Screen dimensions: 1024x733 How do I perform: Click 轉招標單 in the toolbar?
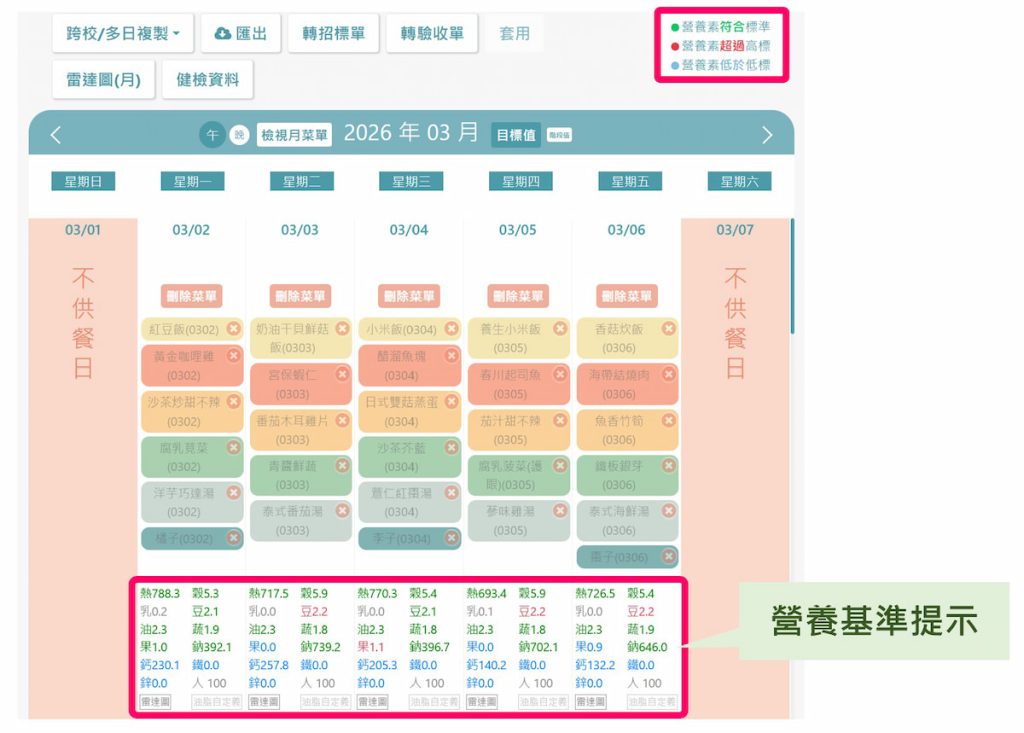tap(333, 33)
